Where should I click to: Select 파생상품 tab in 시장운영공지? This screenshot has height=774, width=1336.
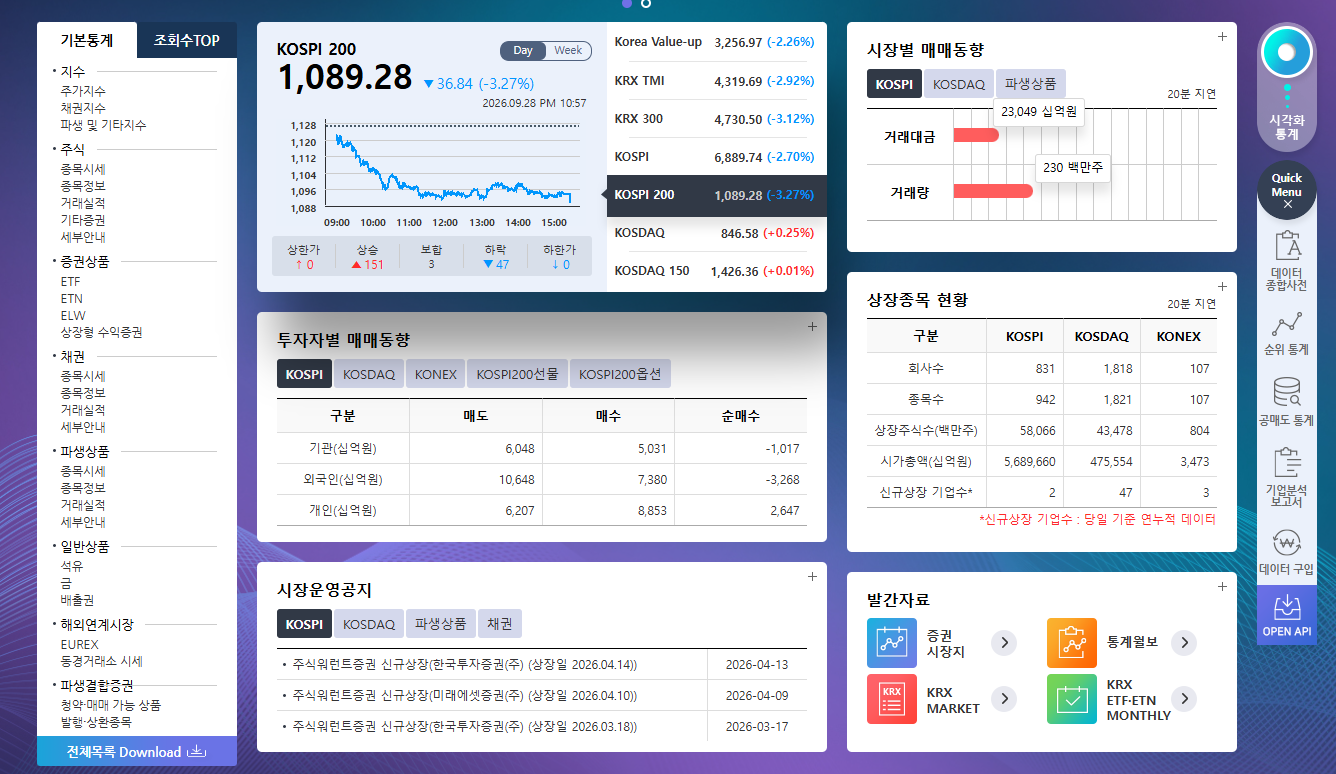pyautogui.click(x=441, y=624)
